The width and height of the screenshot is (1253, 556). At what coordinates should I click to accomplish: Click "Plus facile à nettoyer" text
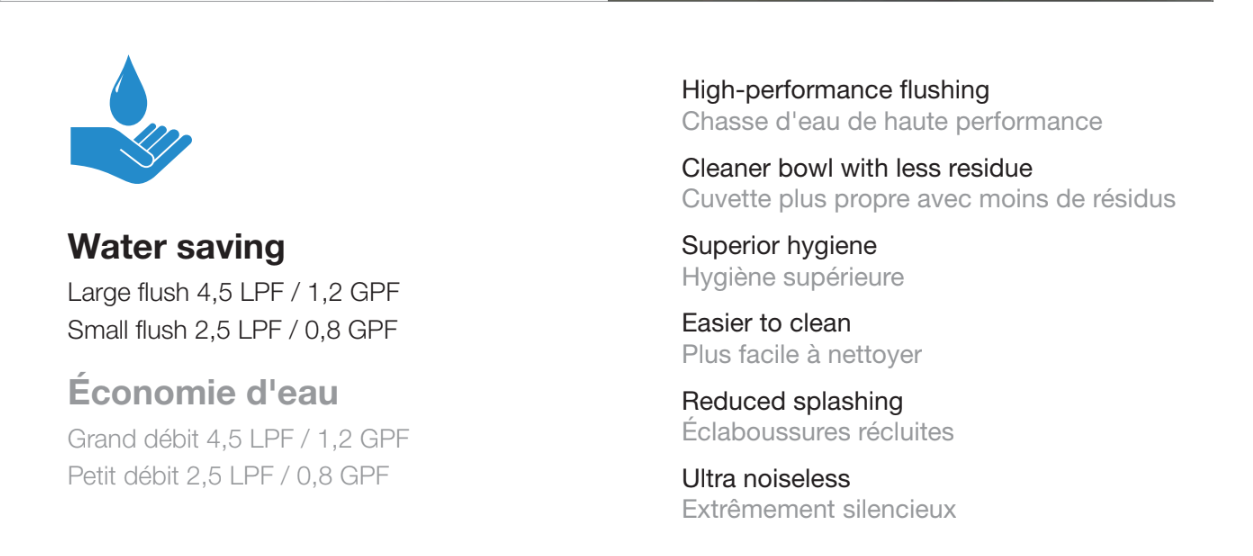[801, 355]
